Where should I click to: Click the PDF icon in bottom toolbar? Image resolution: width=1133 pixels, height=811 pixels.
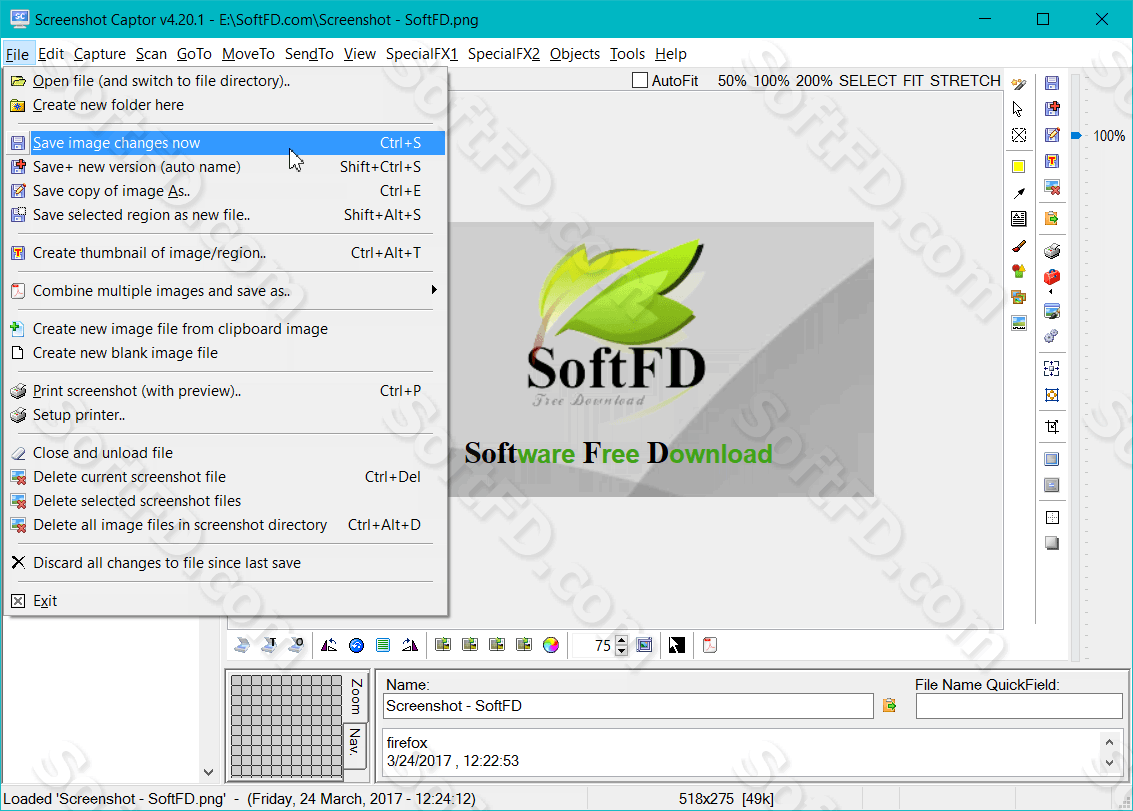(x=710, y=645)
